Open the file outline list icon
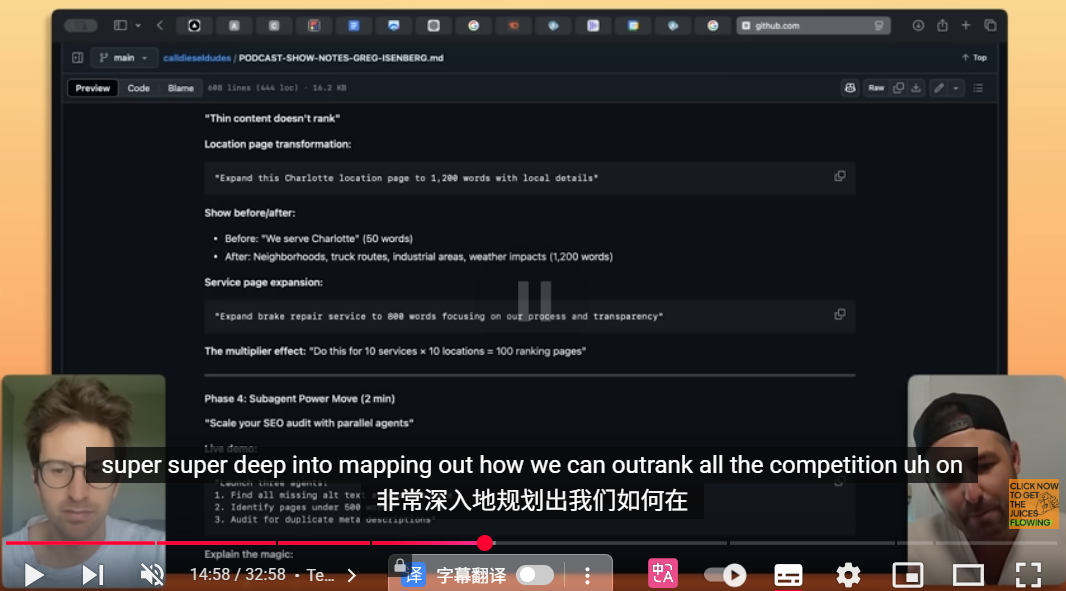Viewport: 1066px width, 591px height. pyautogui.click(x=978, y=88)
